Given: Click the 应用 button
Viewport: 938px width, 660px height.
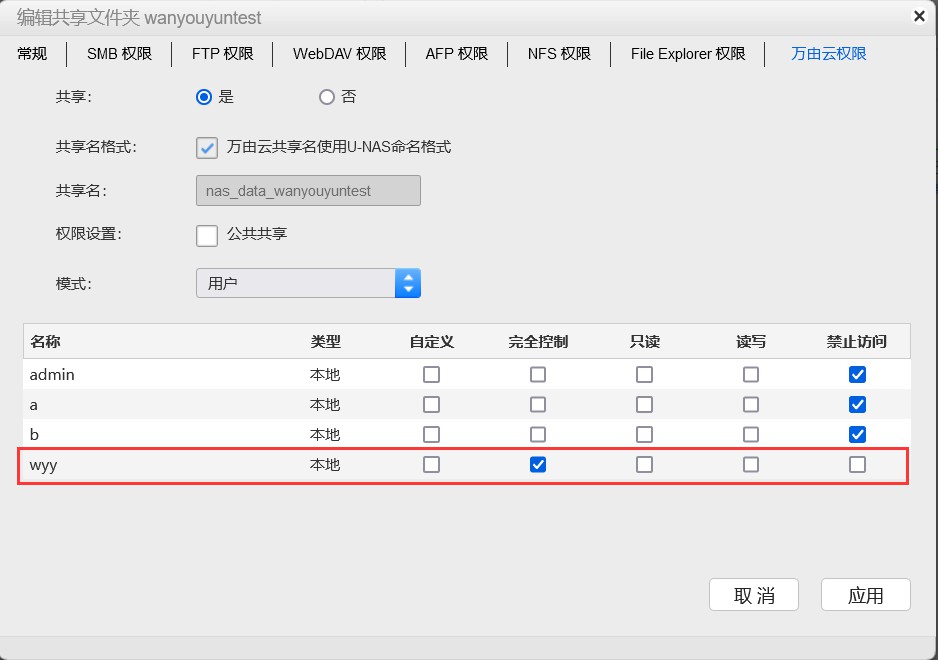Looking at the screenshot, I should coord(865,595).
